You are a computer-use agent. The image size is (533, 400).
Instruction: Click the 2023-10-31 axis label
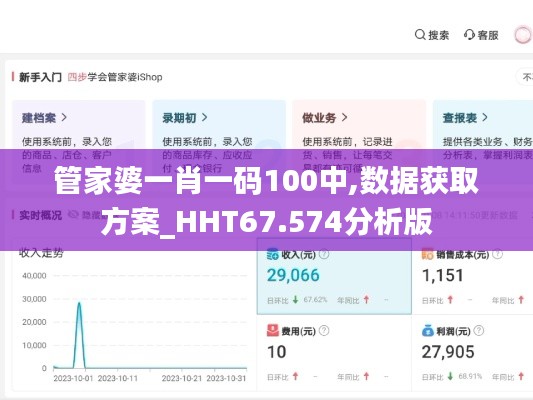coord(226,378)
